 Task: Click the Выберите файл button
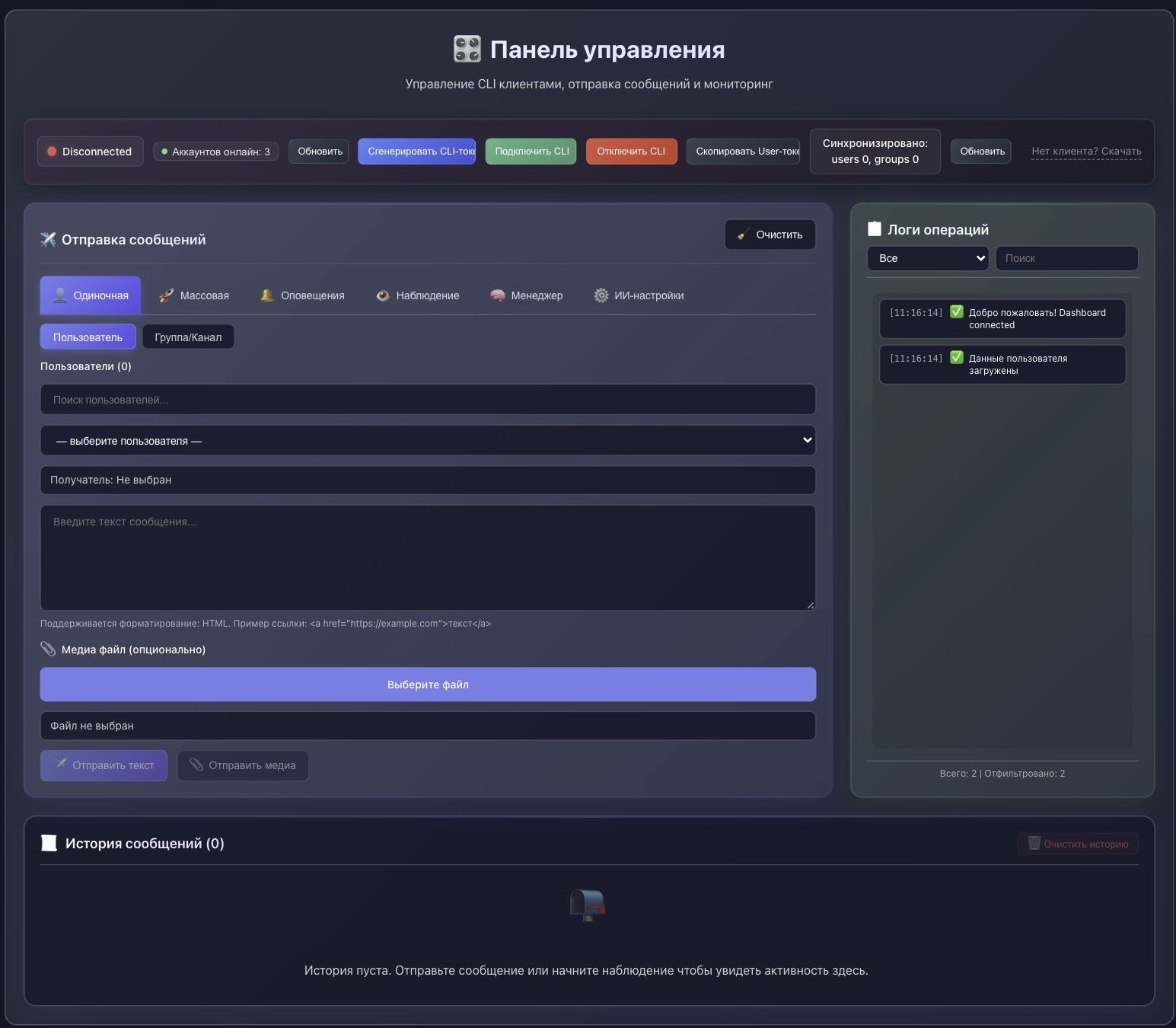click(428, 685)
